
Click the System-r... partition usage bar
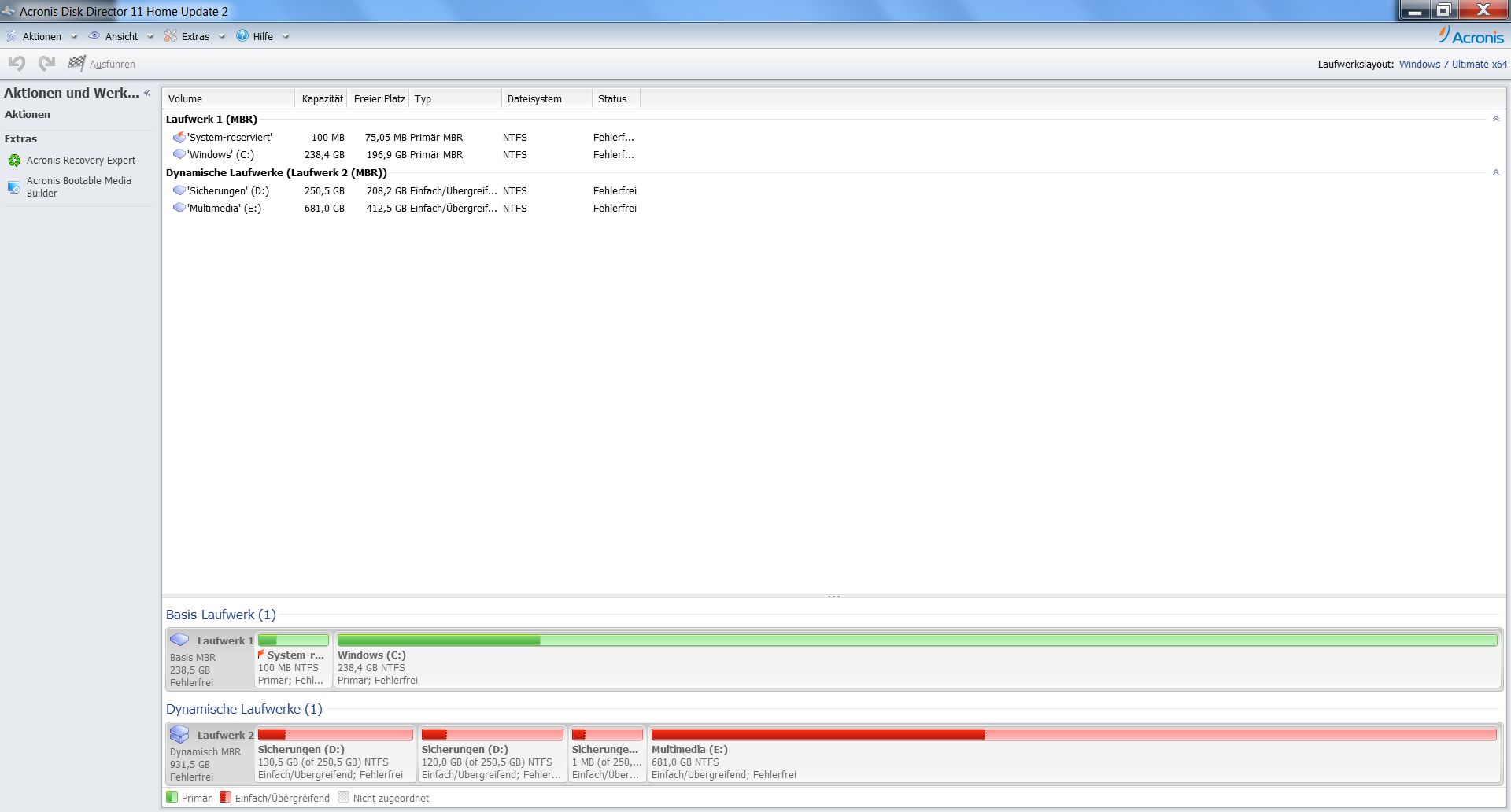(293, 640)
